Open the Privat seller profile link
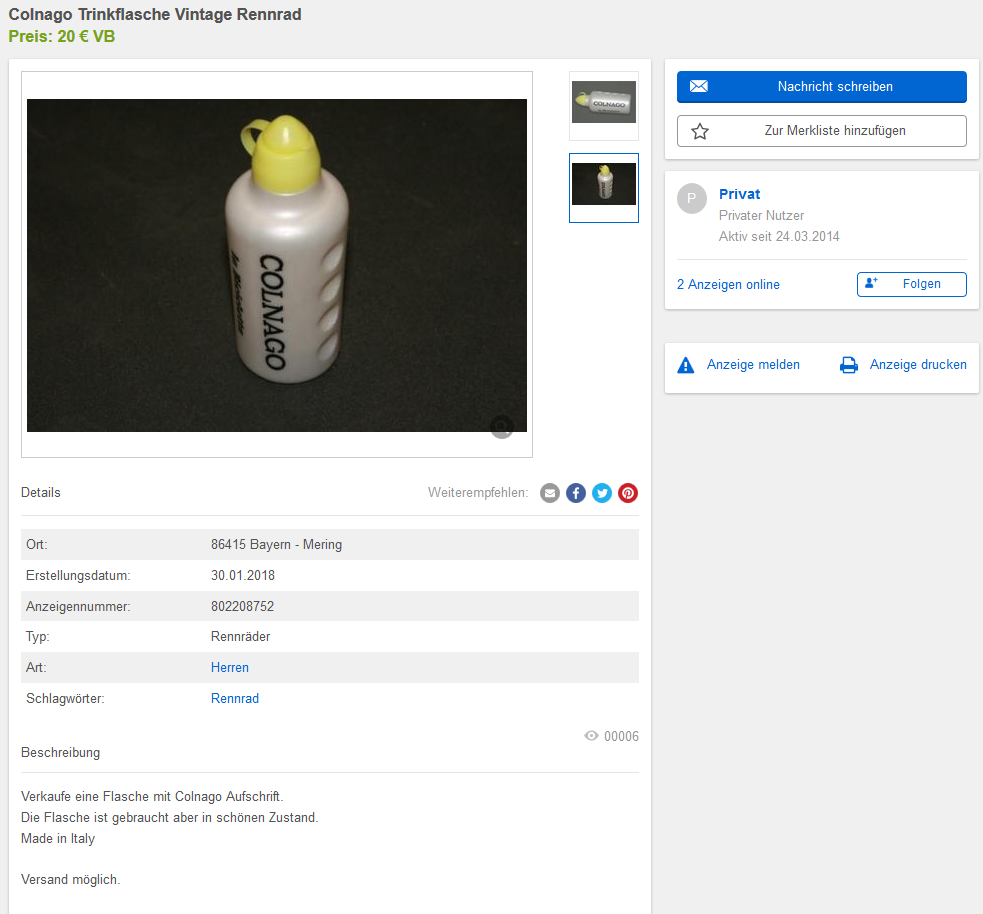983x914 pixels. click(739, 194)
